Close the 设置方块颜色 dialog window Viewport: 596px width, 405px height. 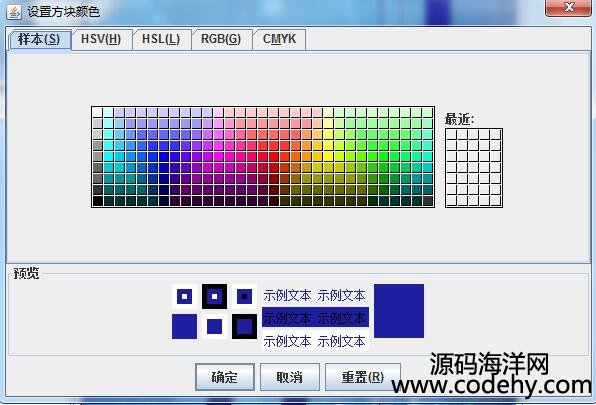click(x=569, y=8)
